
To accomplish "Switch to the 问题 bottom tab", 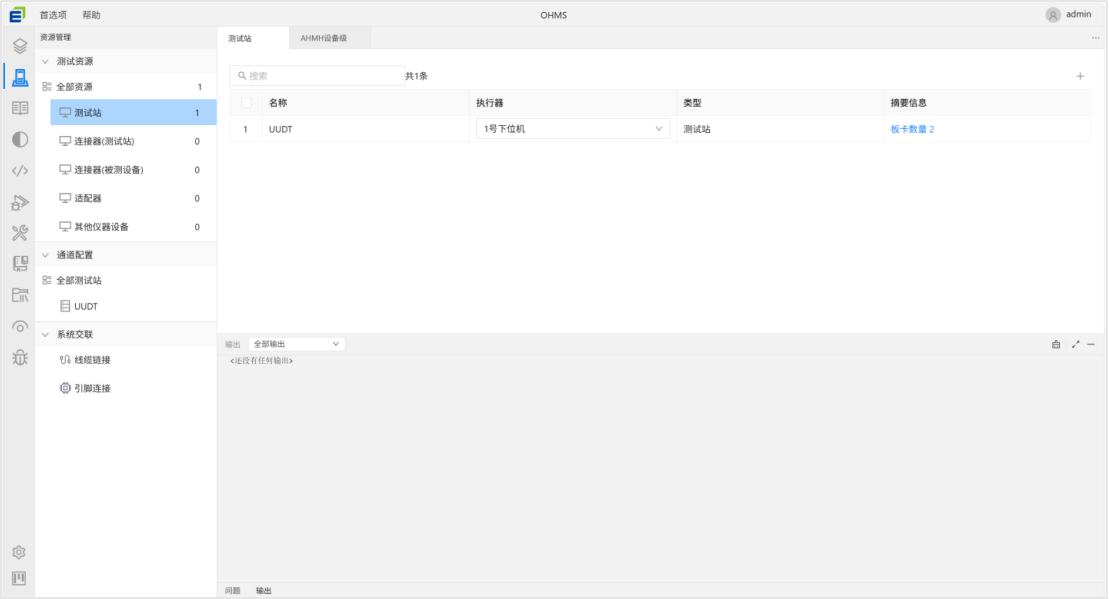I will 233,591.
